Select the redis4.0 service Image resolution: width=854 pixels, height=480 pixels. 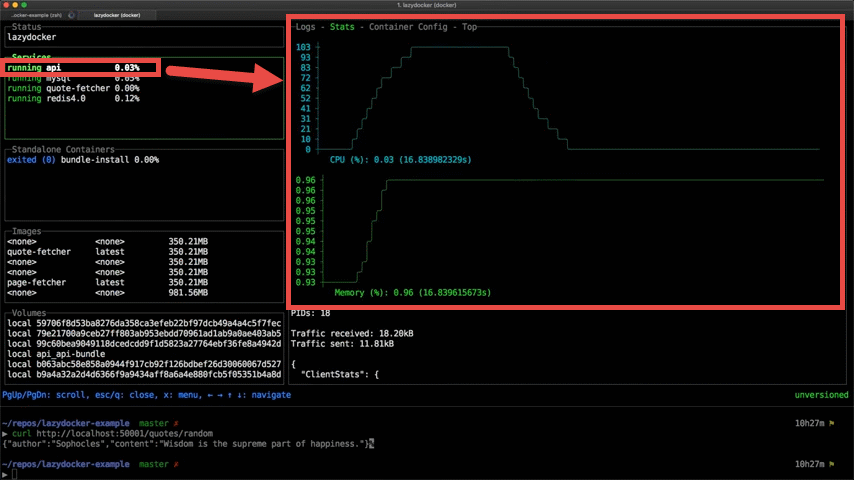(72, 99)
